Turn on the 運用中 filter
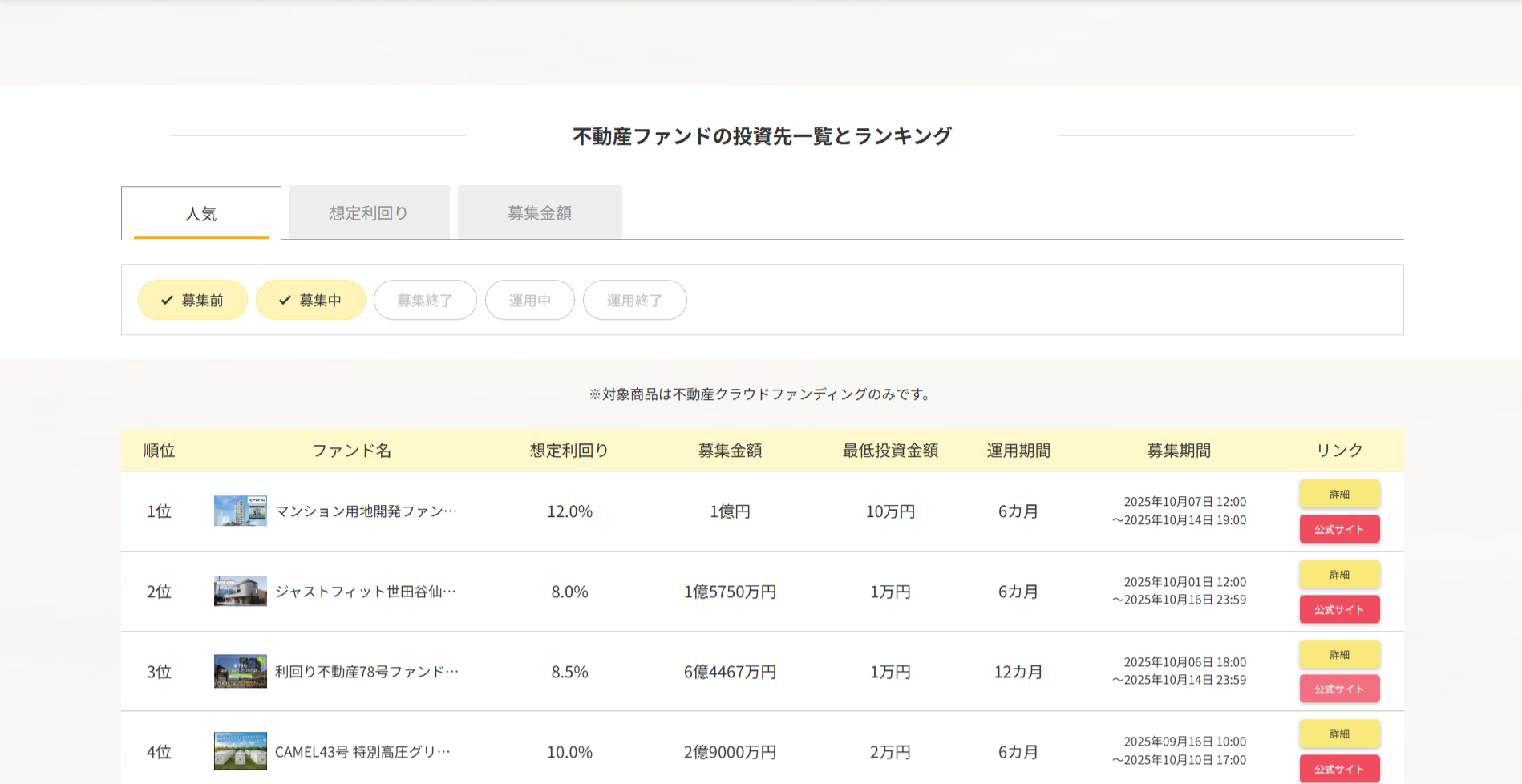 point(529,301)
